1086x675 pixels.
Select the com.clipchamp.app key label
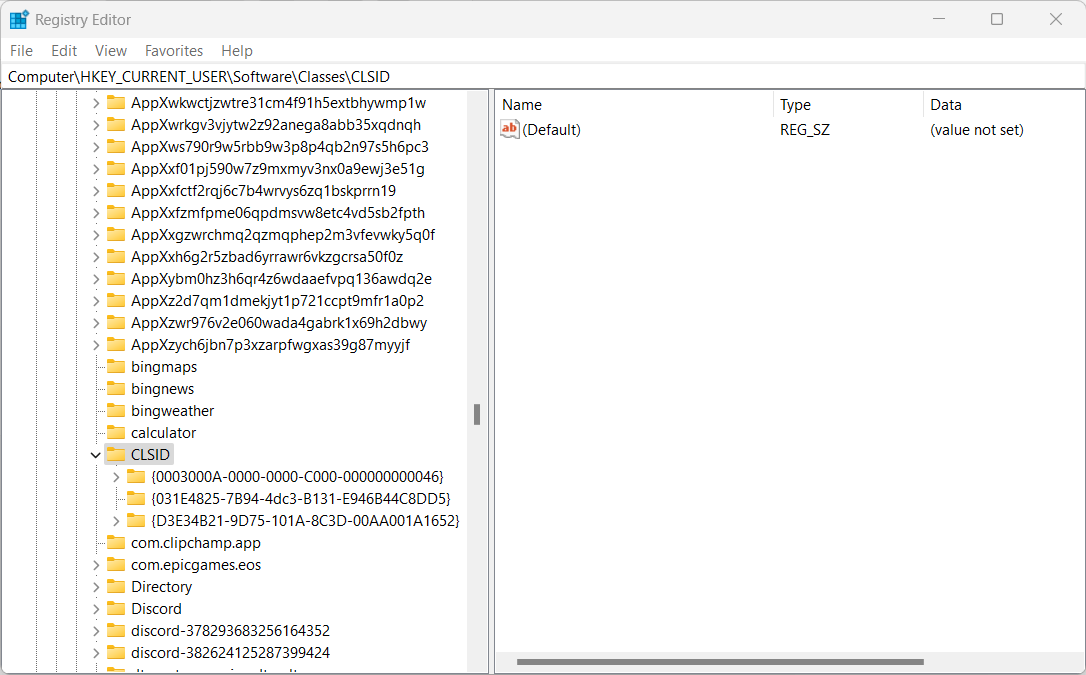pyautogui.click(x=196, y=543)
